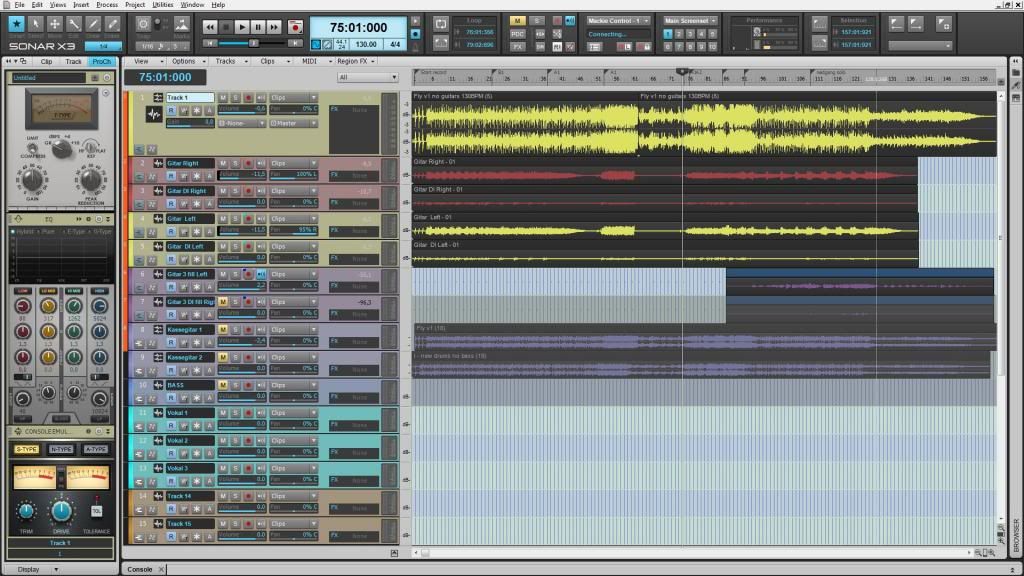Image resolution: width=1024 pixels, height=576 pixels.
Task: Solo the Gitar Left track
Action: [x=235, y=218]
